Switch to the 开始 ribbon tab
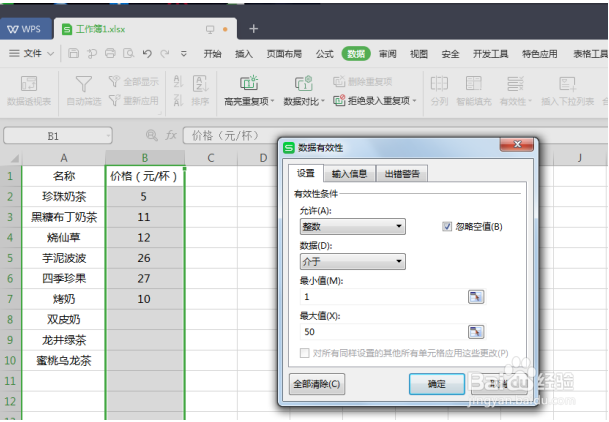This screenshot has height=422, width=609. 212,54
